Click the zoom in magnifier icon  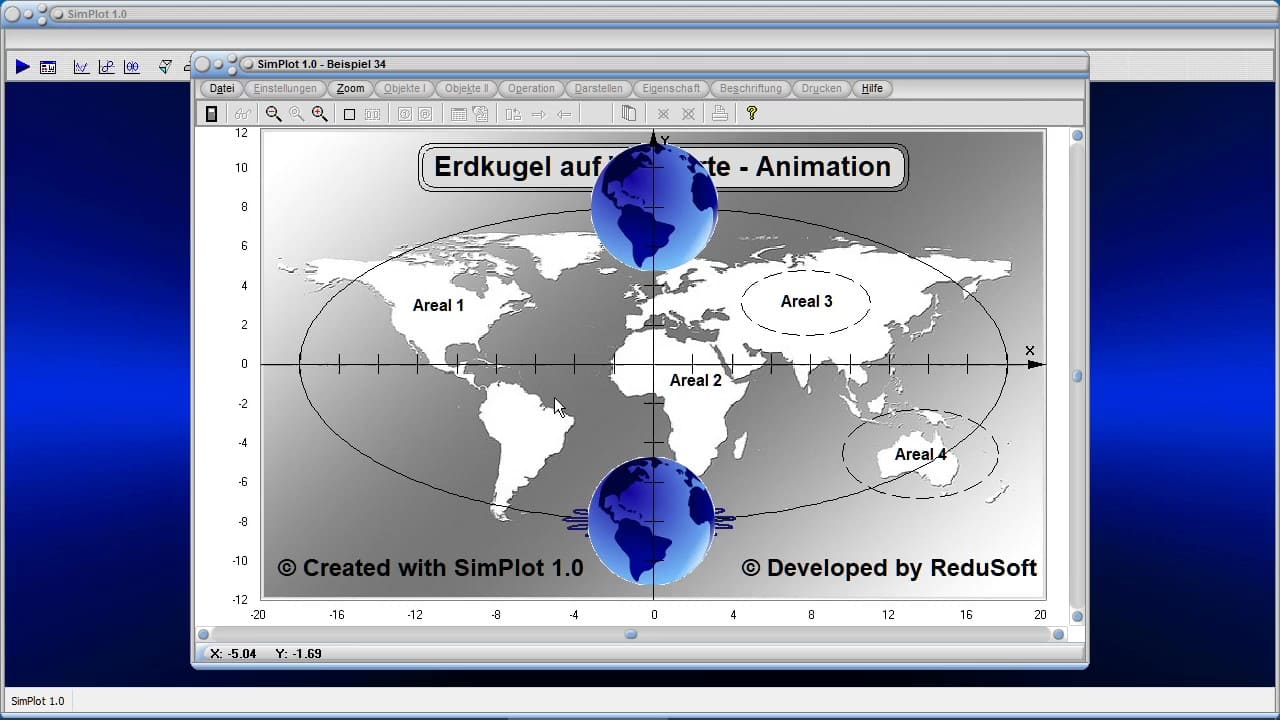(x=320, y=114)
